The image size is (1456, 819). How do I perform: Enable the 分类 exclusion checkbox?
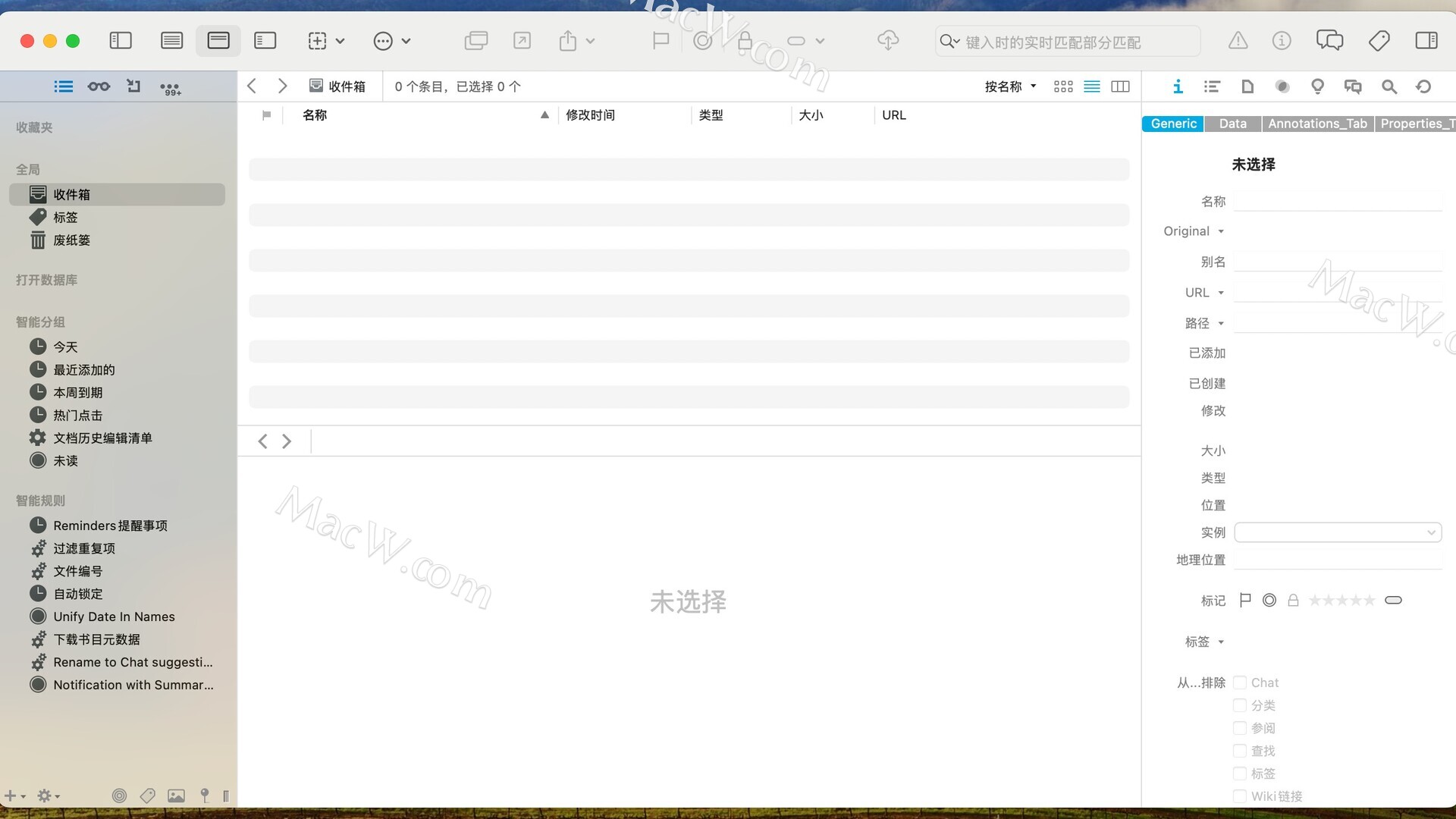(1240, 705)
